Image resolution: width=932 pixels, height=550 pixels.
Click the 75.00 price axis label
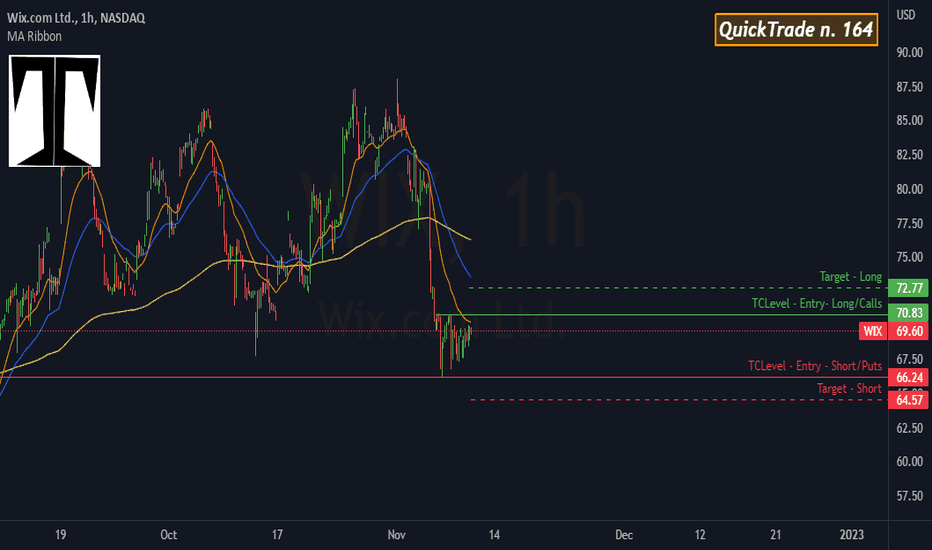point(909,257)
